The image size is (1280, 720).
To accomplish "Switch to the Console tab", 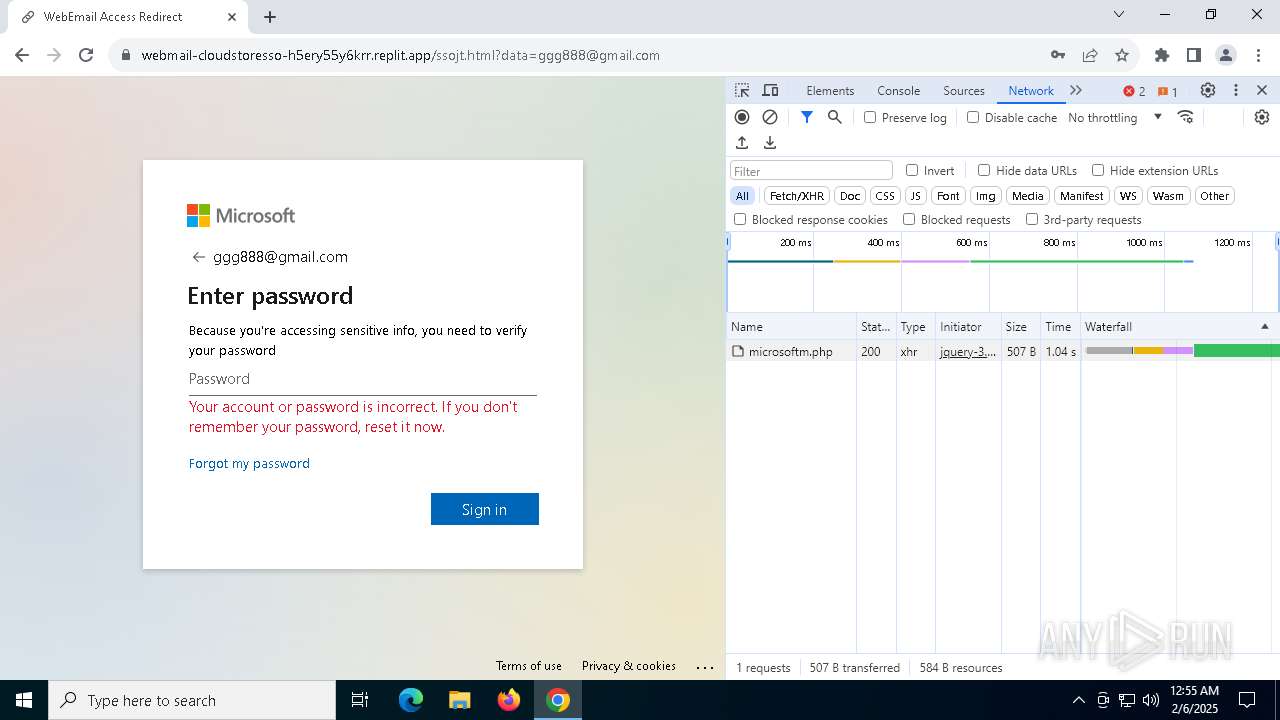I will pyautogui.click(x=898, y=90).
